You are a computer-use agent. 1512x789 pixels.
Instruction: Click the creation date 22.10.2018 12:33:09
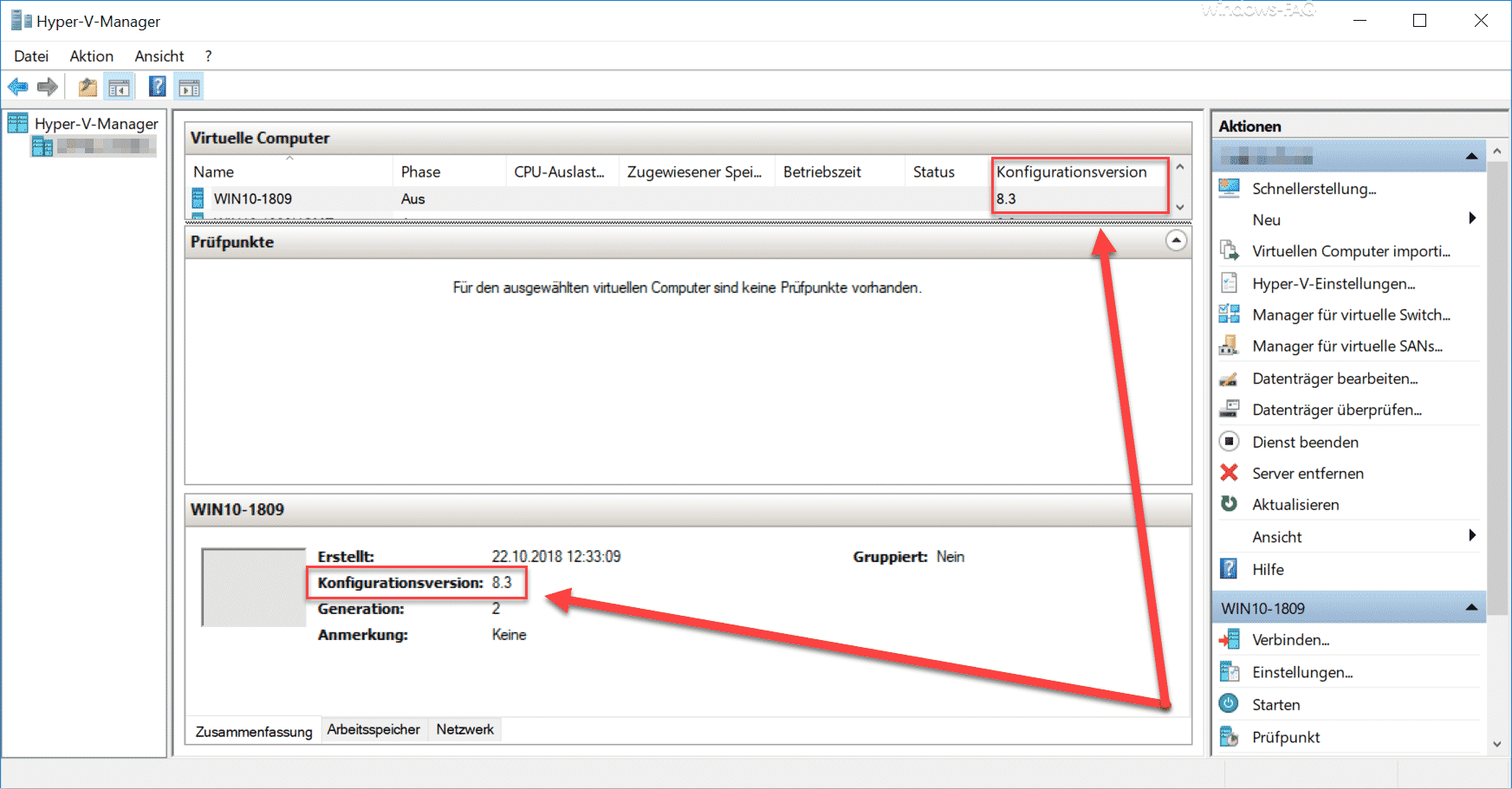[x=556, y=556]
